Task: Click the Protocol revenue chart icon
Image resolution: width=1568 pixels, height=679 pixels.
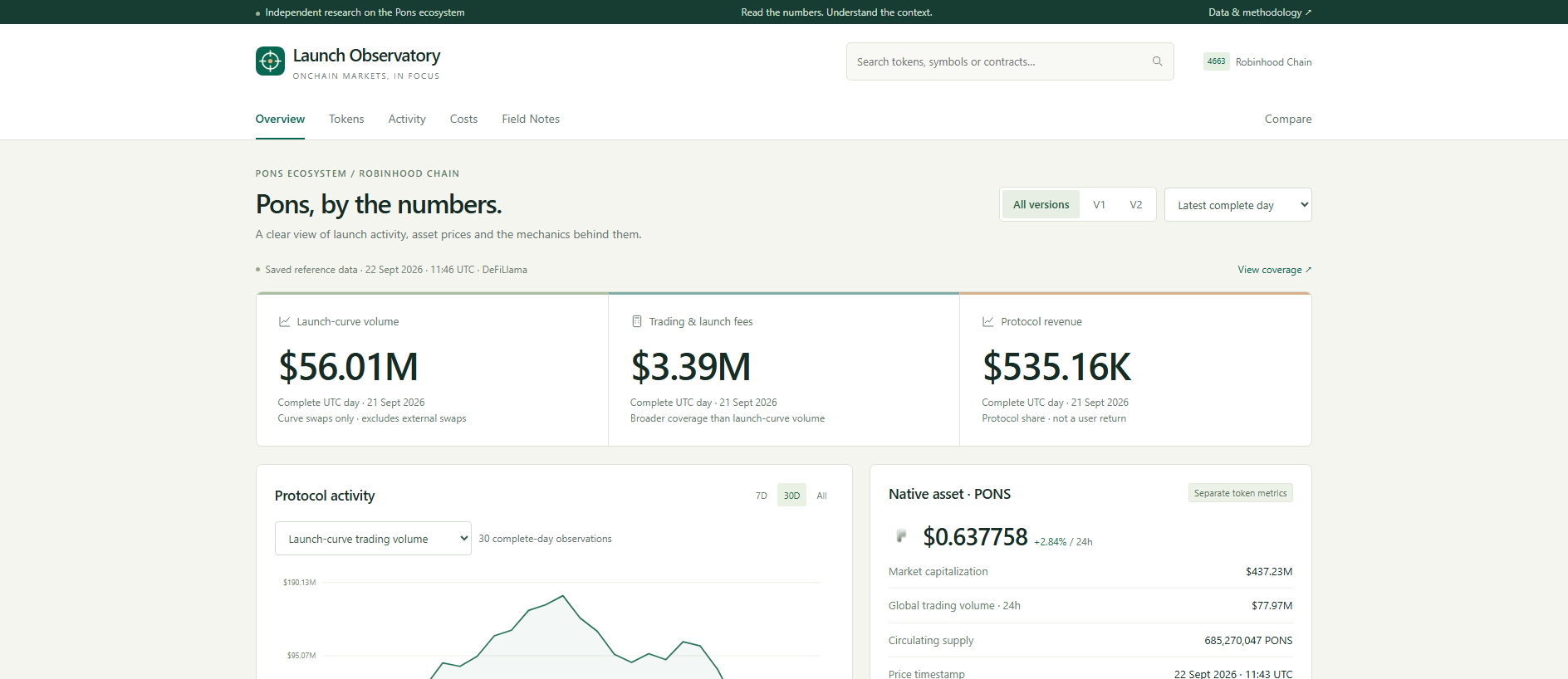Action: point(988,321)
